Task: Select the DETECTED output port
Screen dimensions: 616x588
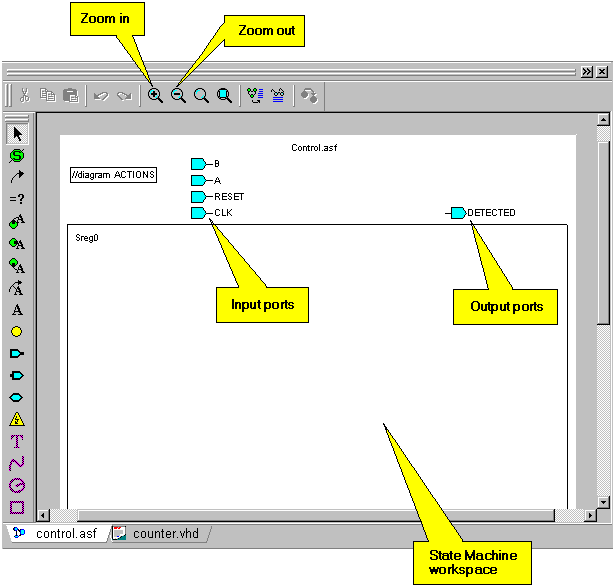Action: (x=458, y=213)
